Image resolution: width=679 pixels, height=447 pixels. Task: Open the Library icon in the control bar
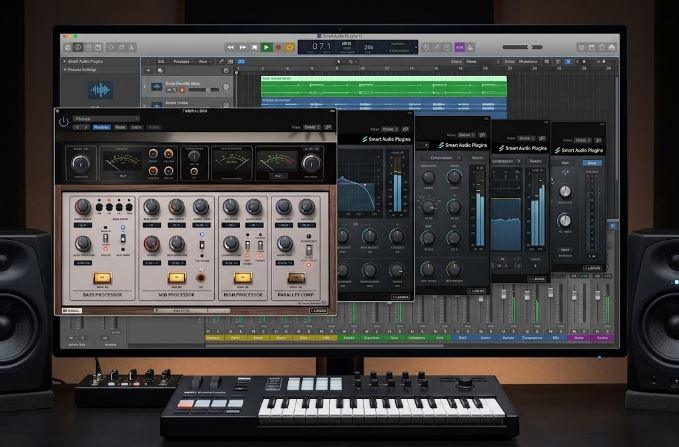(68, 47)
